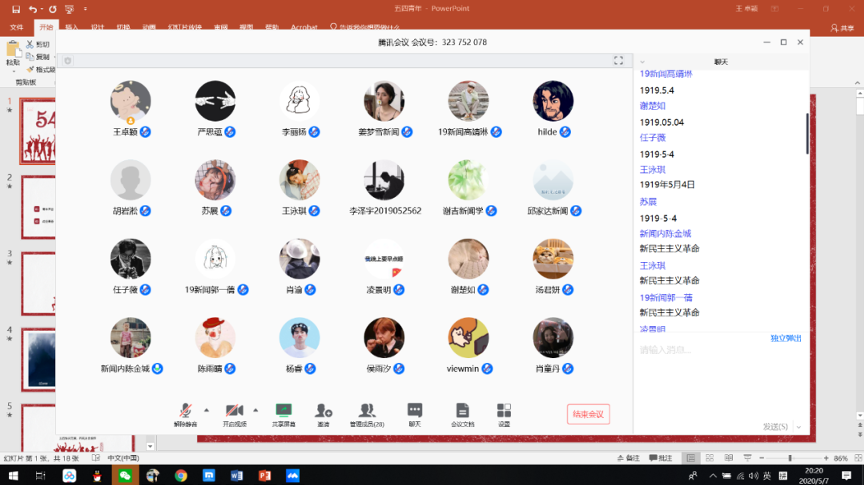Screen dimensions: 864x485
Task: Start slideshow from beginning icon in quick access
Action: coord(69,9)
